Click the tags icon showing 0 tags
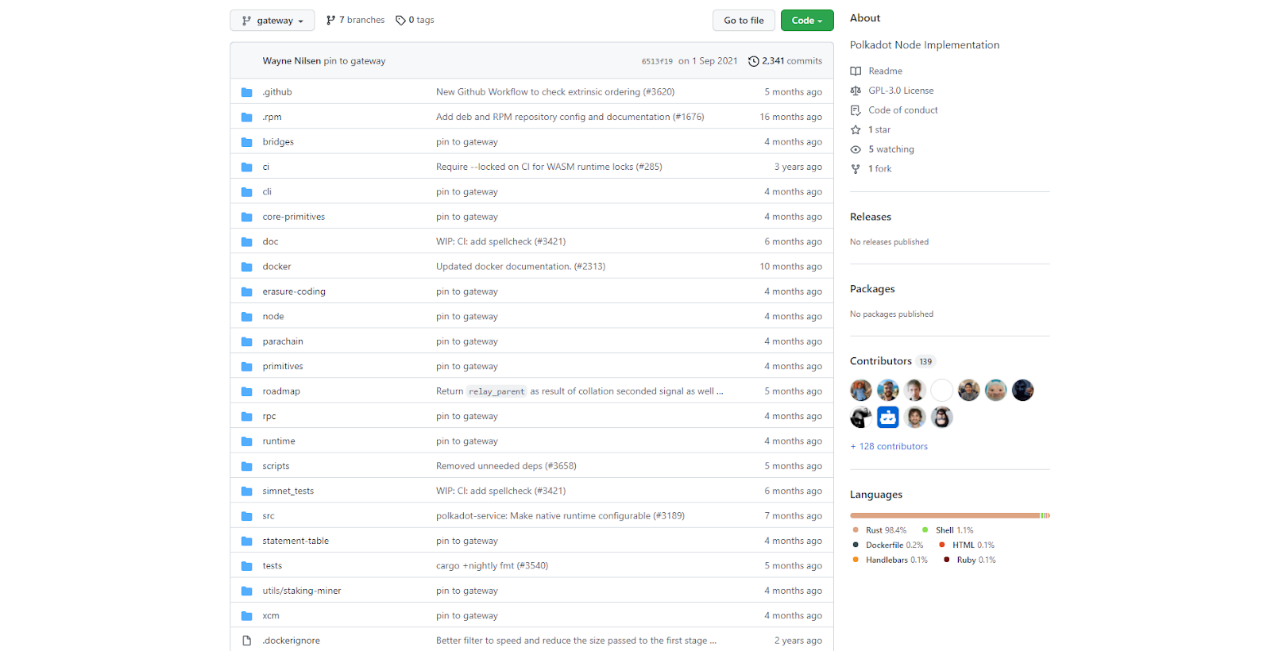Image resolution: width=1271 pixels, height=651 pixels. click(401, 20)
